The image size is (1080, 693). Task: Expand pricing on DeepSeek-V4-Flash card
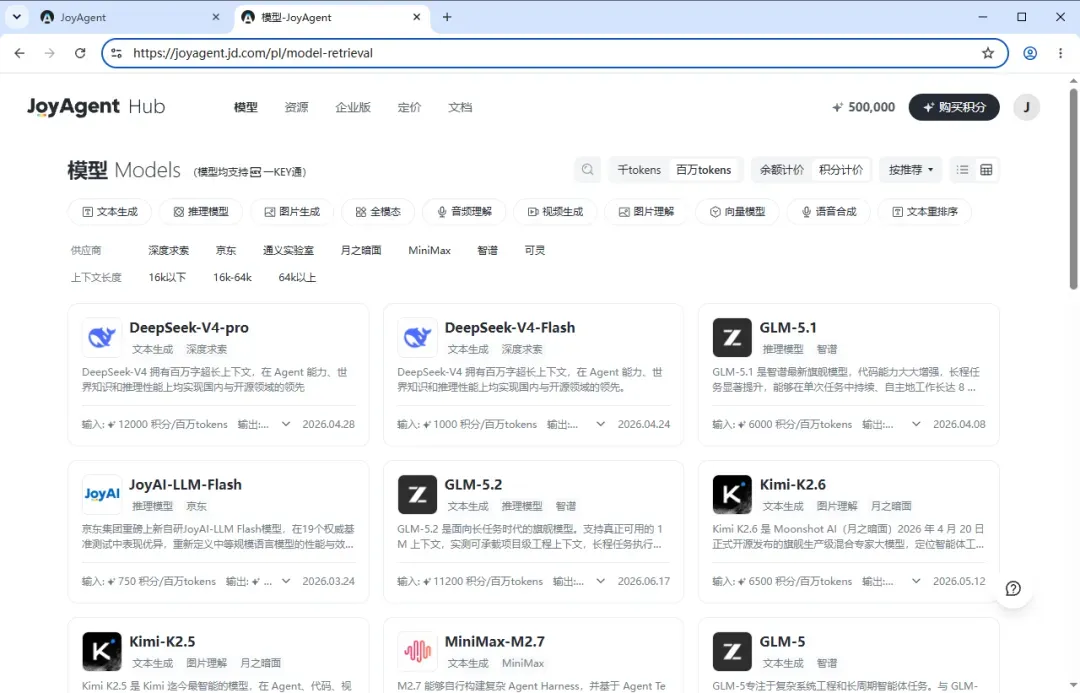click(601, 424)
